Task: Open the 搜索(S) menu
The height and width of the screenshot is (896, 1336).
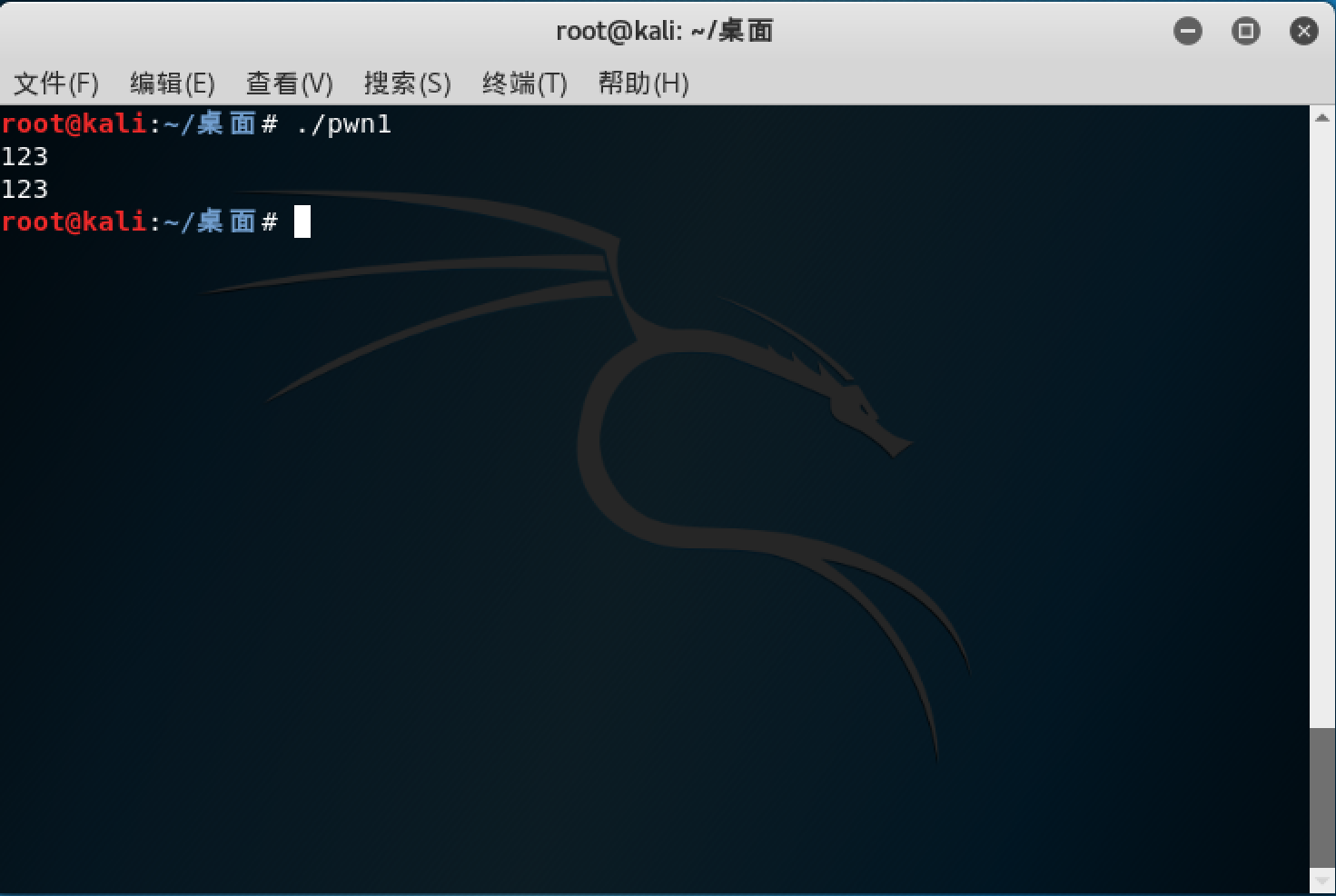Action: [x=407, y=84]
